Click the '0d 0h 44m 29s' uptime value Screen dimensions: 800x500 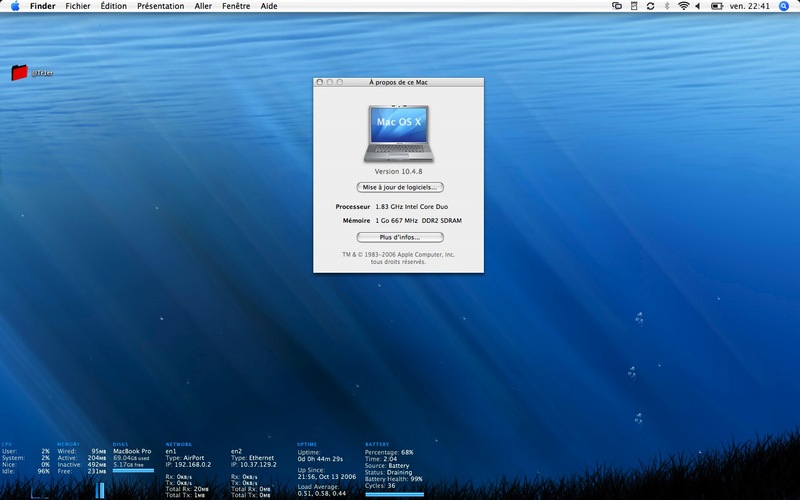tap(320, 459)
